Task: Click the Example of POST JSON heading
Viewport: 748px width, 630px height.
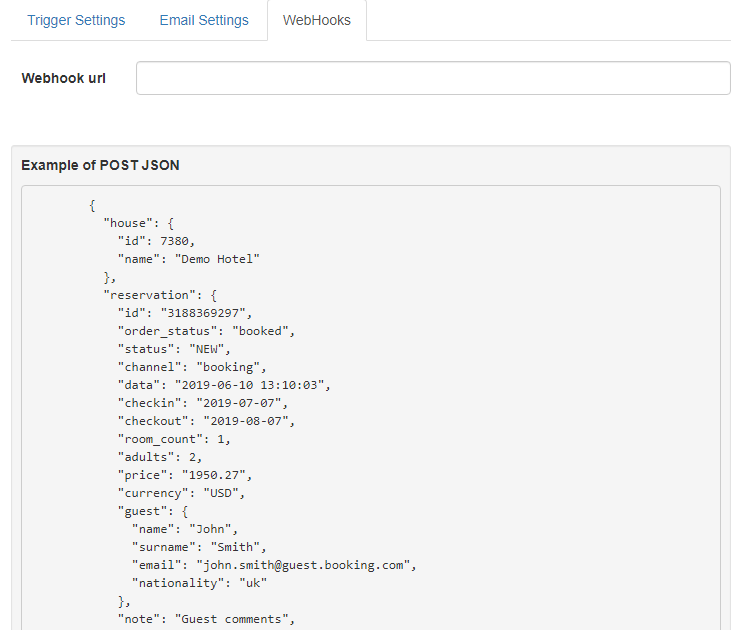Action: (100, 165)
